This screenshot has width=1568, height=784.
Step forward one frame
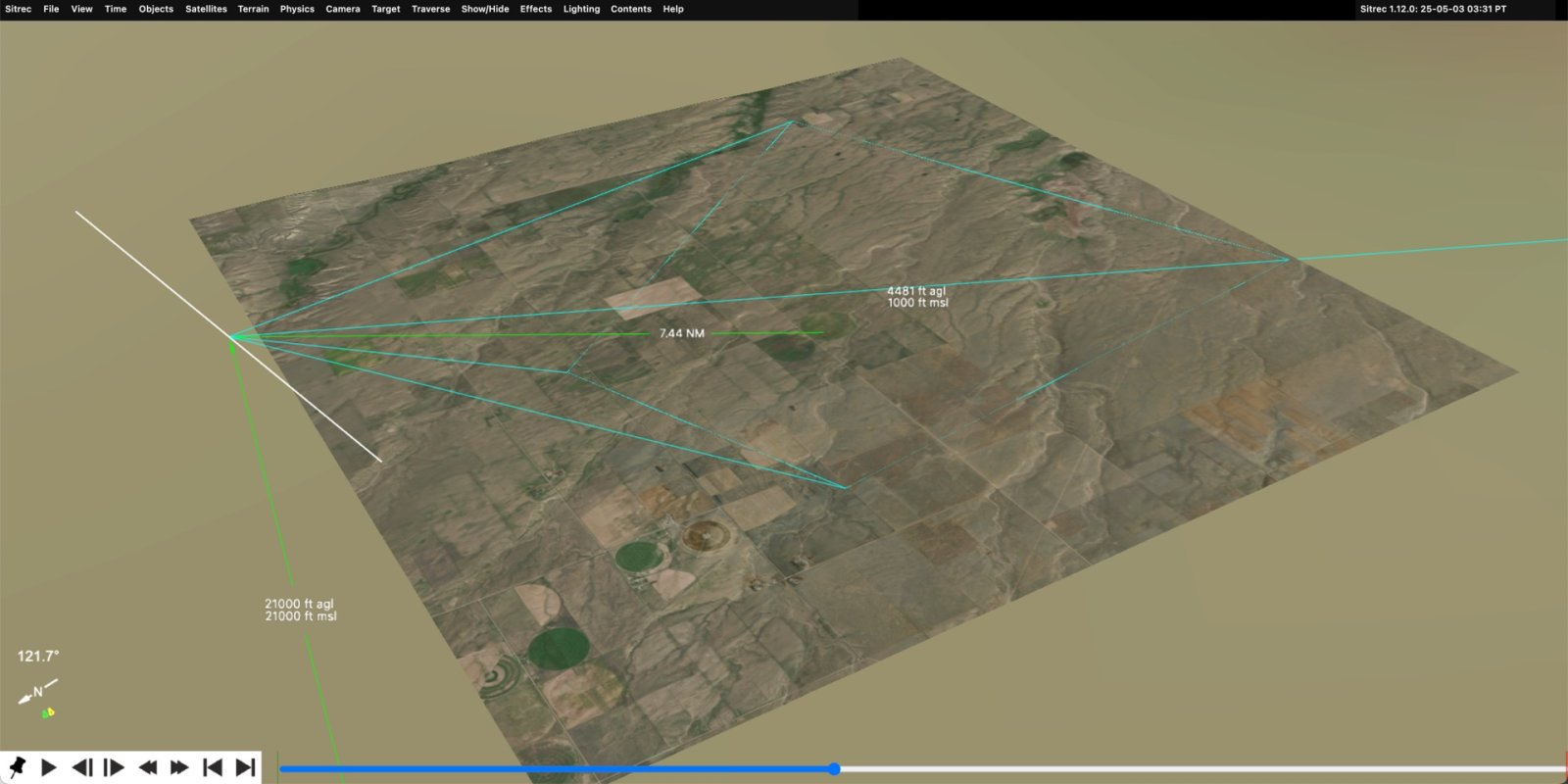click(114, 766)
